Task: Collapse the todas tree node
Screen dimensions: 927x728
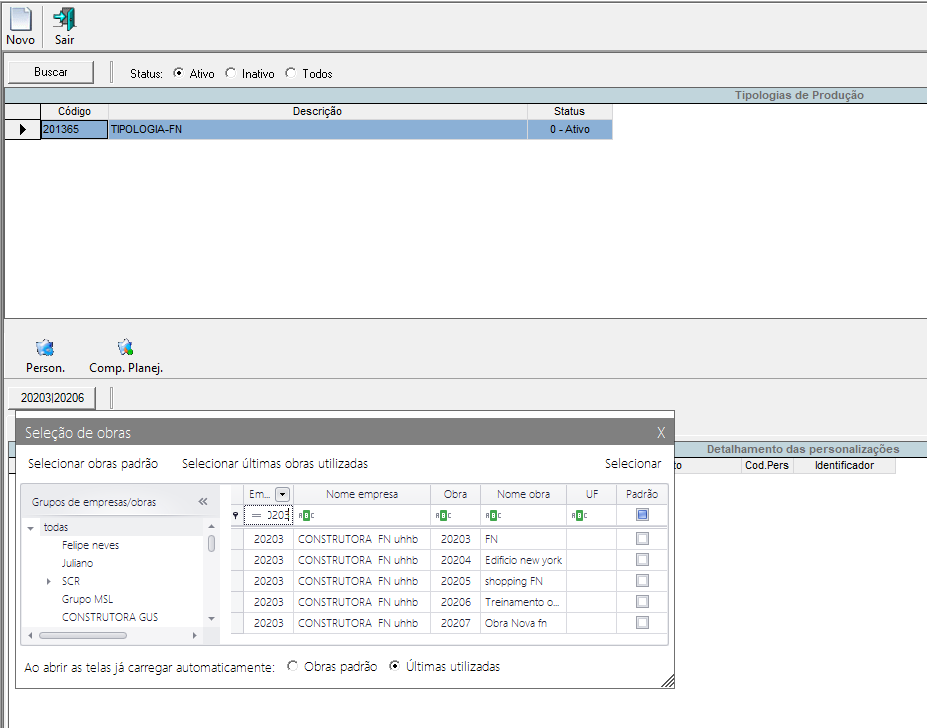Action: (31, 527)
